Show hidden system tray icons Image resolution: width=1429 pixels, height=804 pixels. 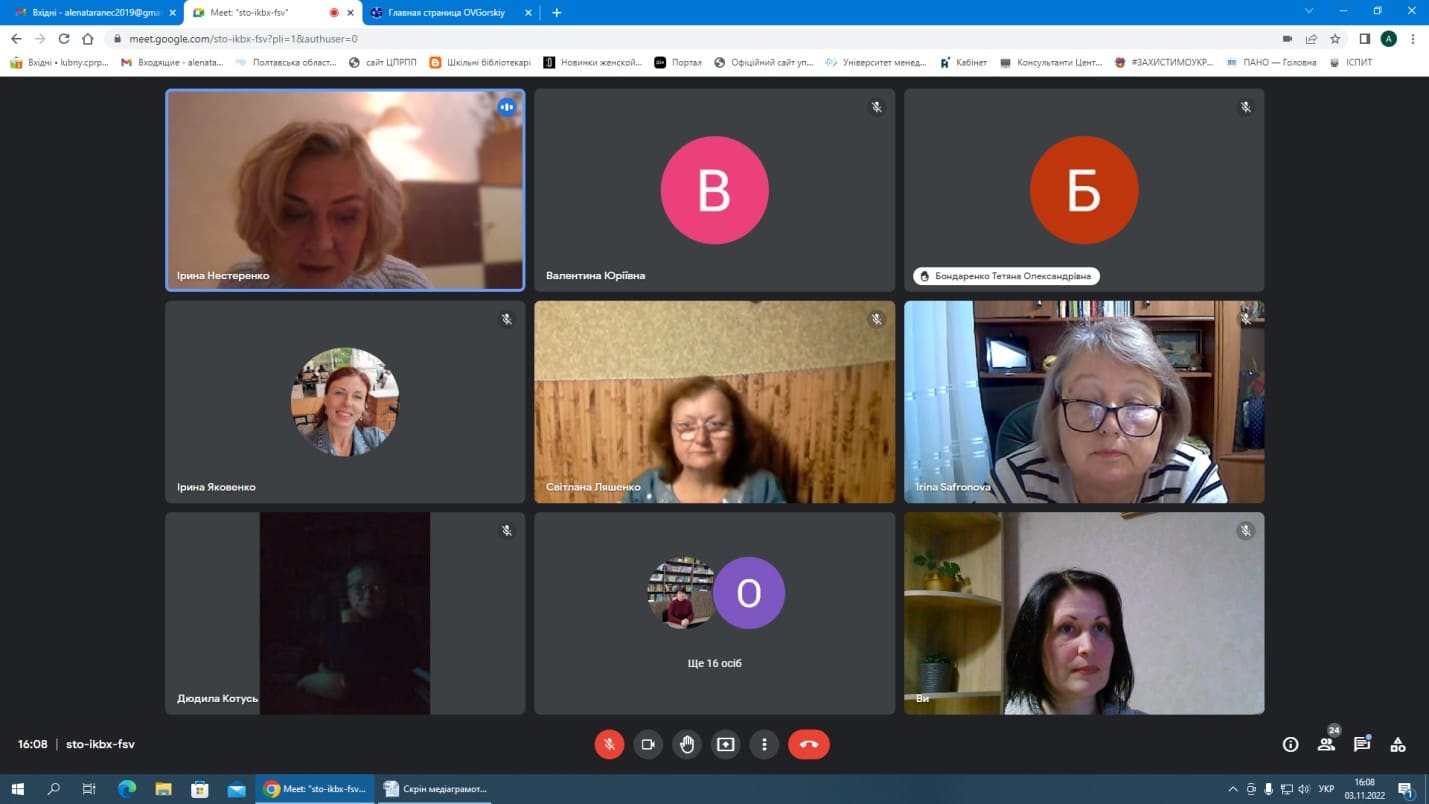pyautogui.click(x=1233, y=789)
